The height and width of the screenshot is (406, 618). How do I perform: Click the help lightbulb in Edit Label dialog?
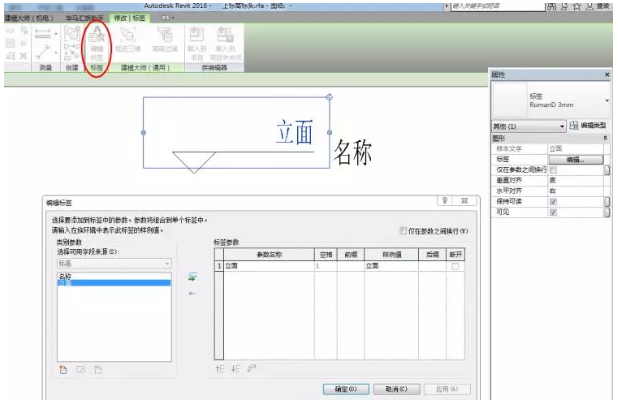point(445,201)
